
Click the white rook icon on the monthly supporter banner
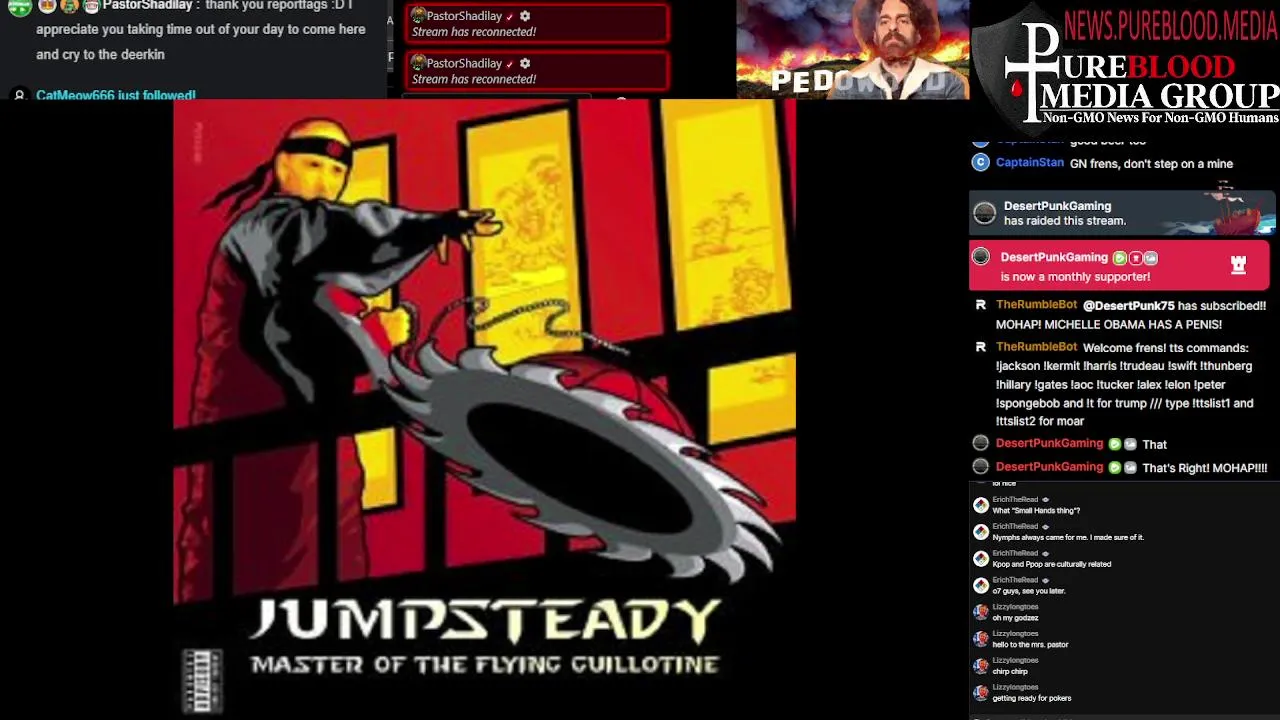pos(1238,265)
